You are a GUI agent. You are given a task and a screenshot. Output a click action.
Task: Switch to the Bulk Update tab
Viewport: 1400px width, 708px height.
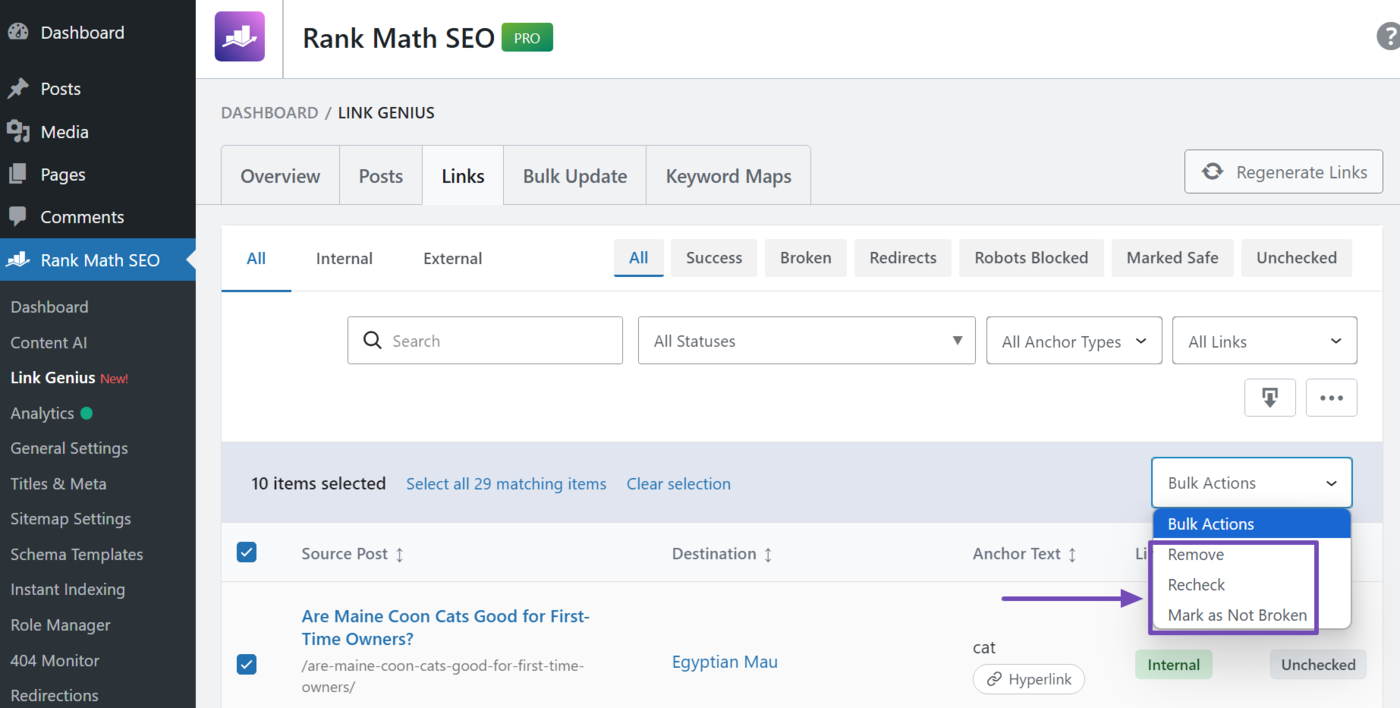tap(575, 176)
